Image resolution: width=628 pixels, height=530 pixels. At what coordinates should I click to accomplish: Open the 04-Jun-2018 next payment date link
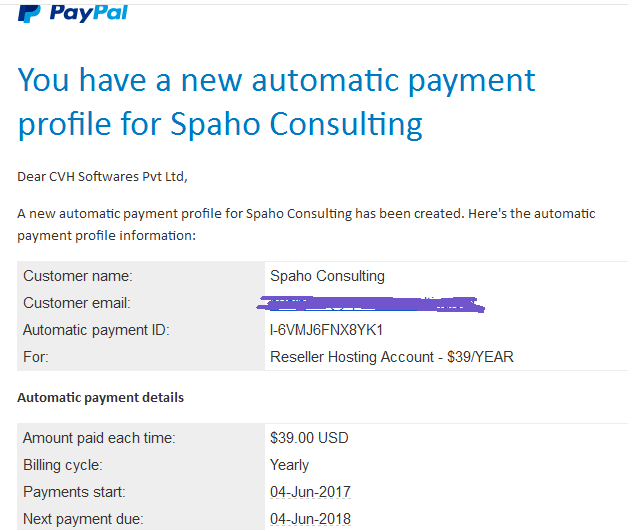pos(310,519)
